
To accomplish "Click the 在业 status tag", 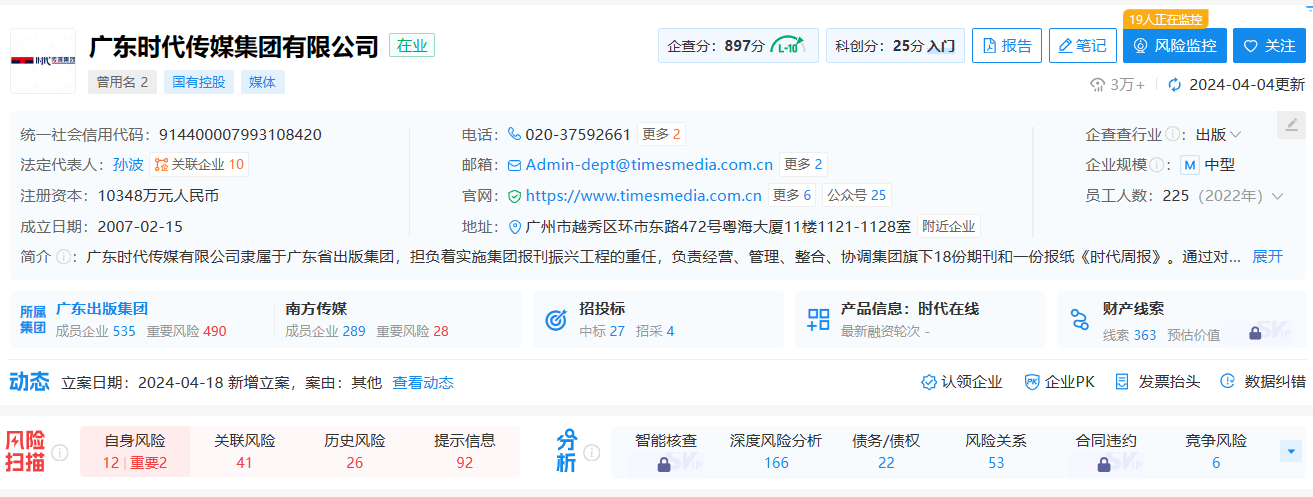I will 412,45.
